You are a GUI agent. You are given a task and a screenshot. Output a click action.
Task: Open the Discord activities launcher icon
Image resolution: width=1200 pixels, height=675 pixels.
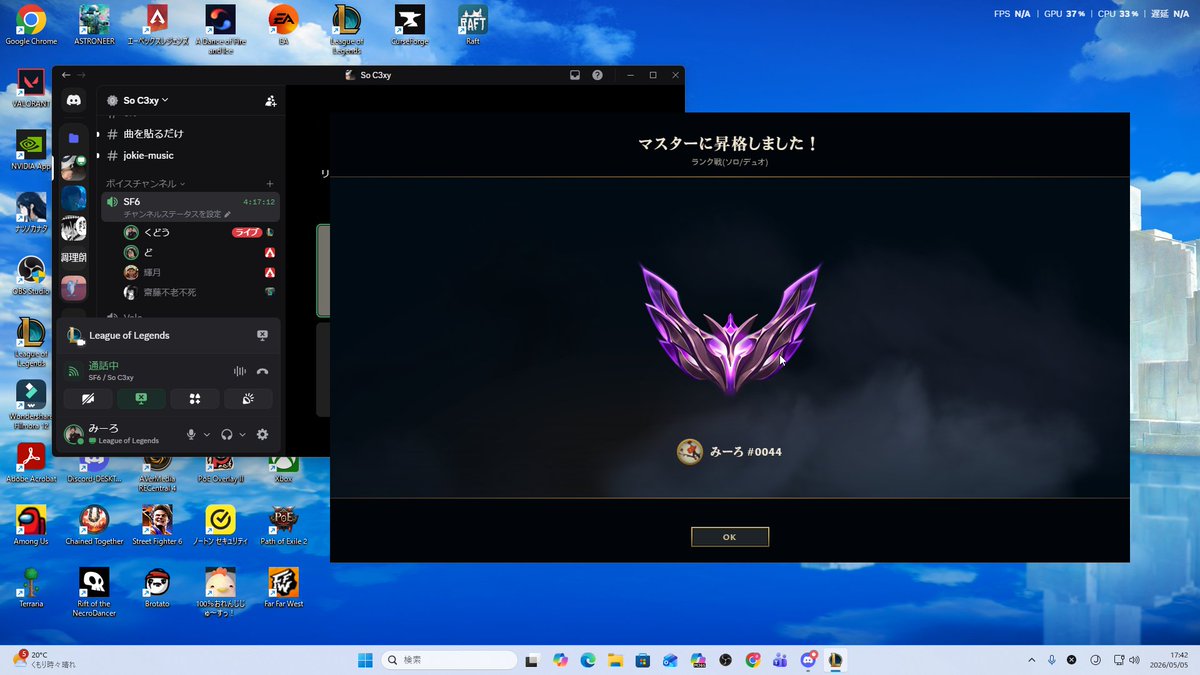click(x=195, y=398)
